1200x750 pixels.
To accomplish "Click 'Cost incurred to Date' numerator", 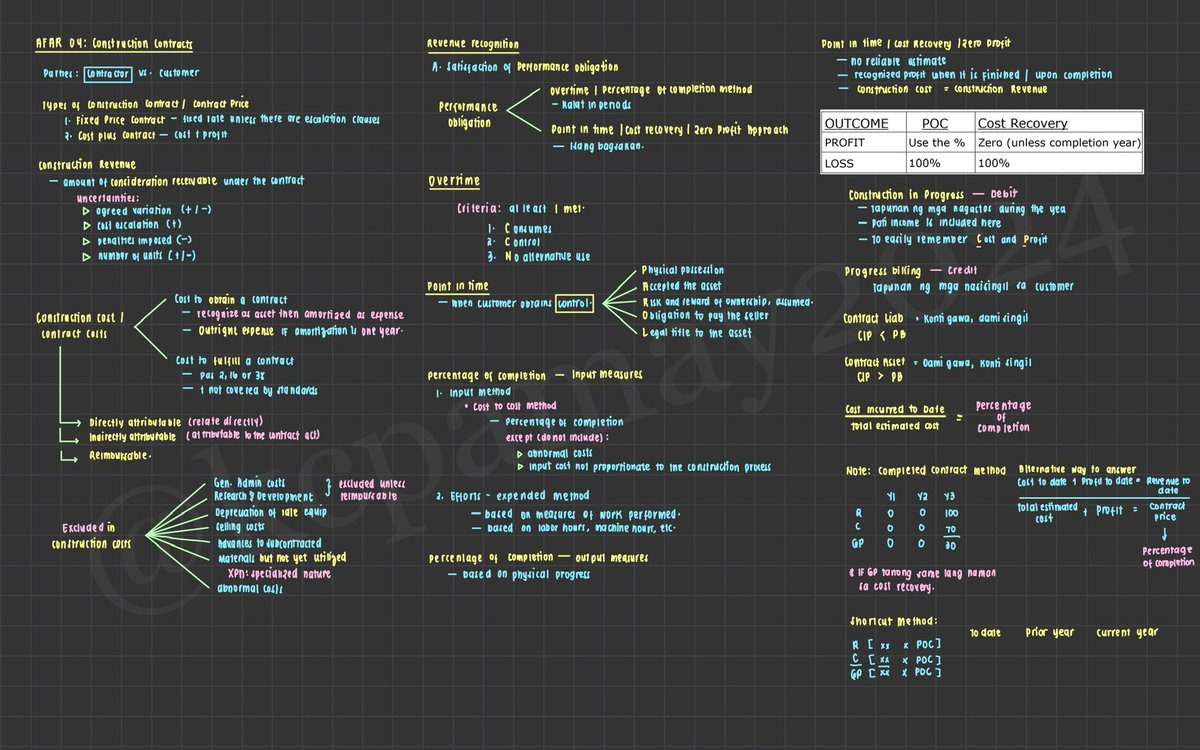I will [x=895, y=410].
